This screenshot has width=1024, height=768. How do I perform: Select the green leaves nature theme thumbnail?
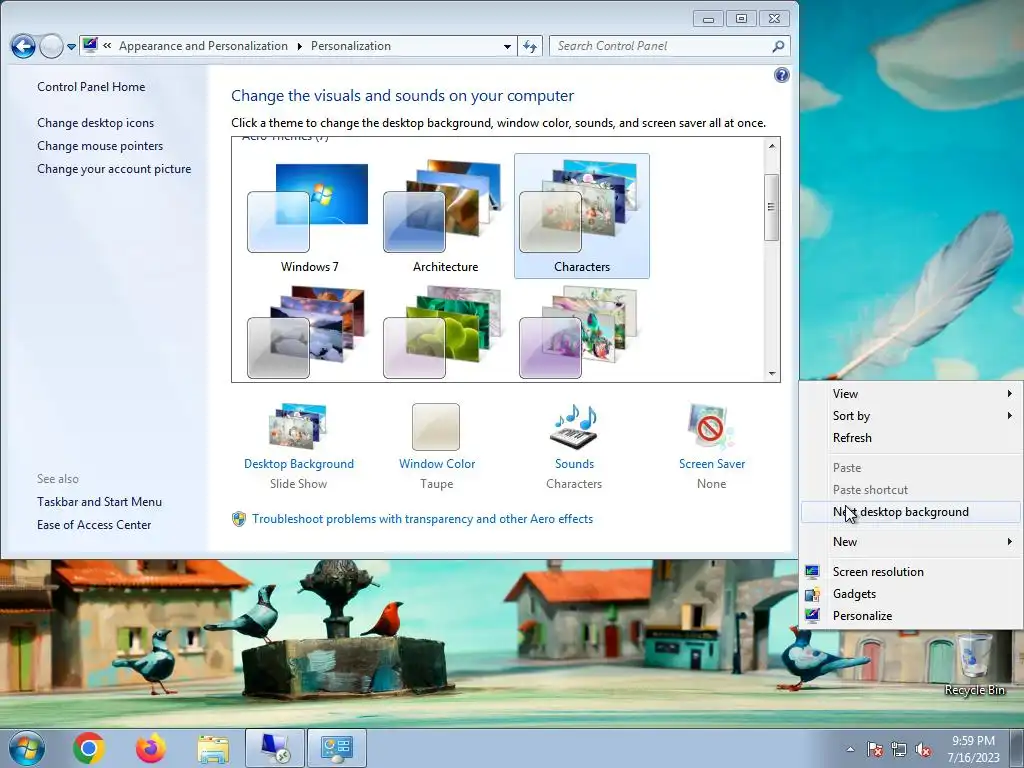pos(443,333)
